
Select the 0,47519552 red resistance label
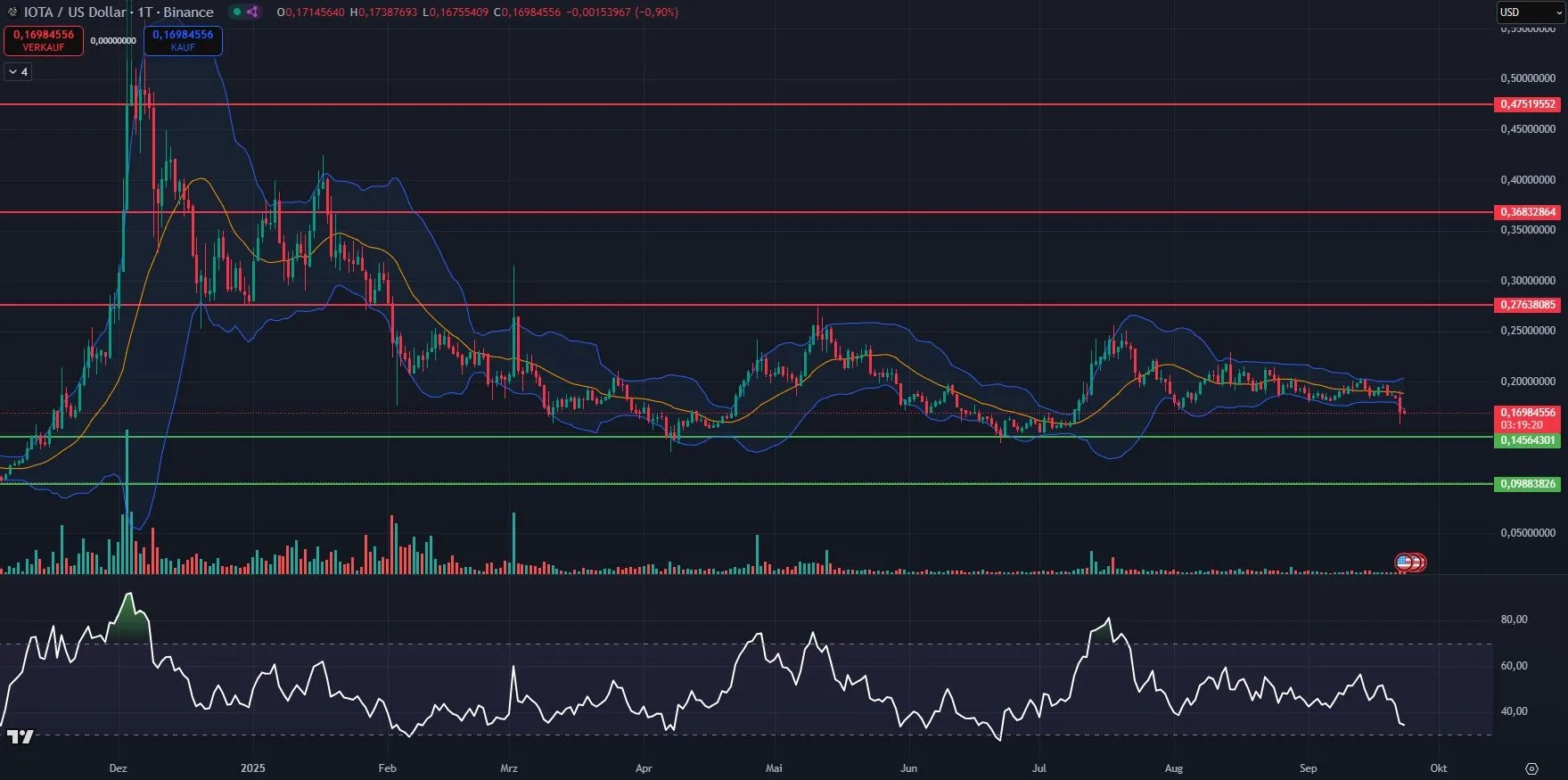[x=1527, y=104]
